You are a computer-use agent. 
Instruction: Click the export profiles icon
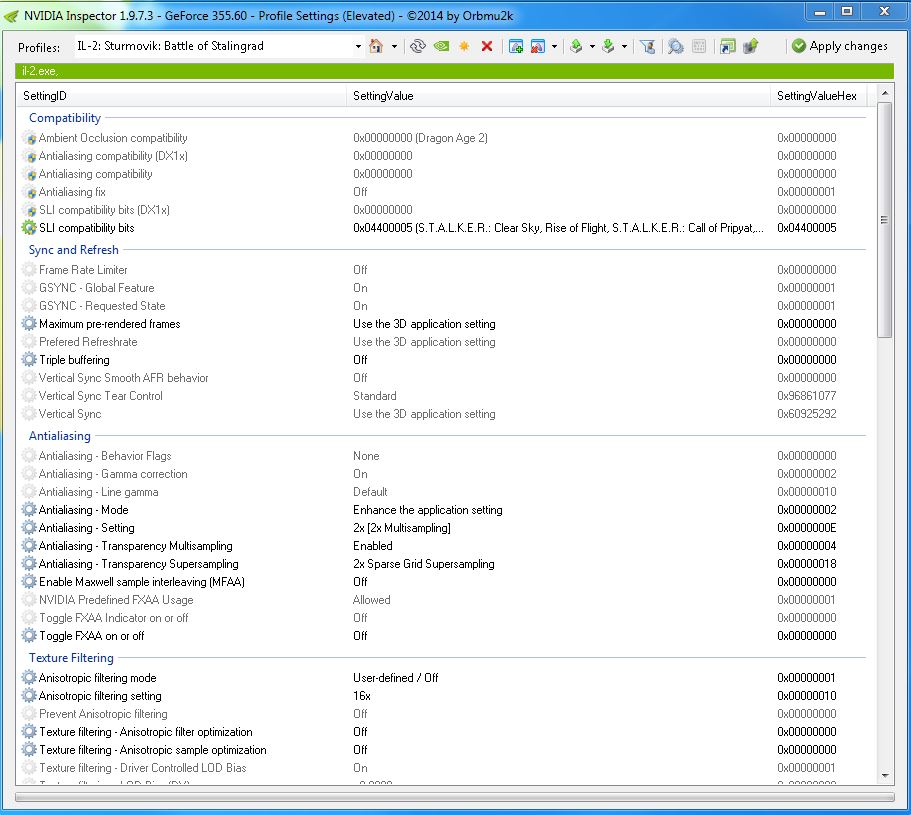pyautogui.click(x=576, y=46)
